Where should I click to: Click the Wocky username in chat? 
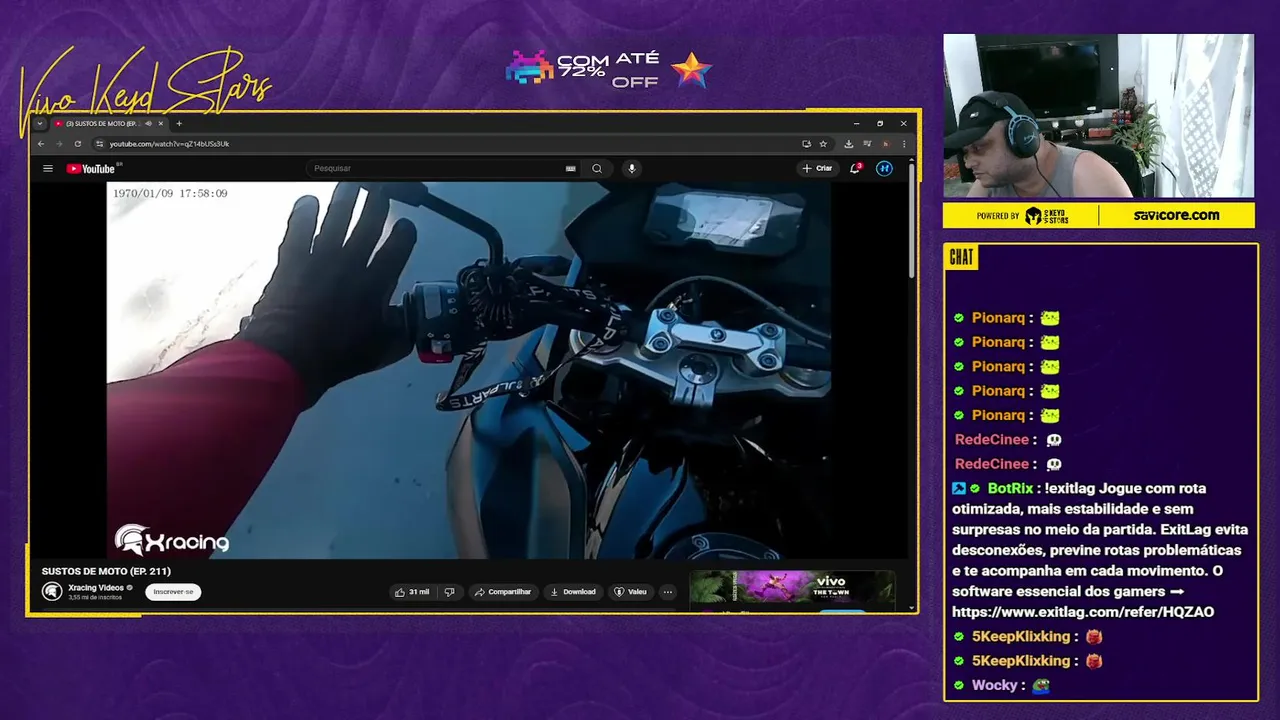click(994, 686)
